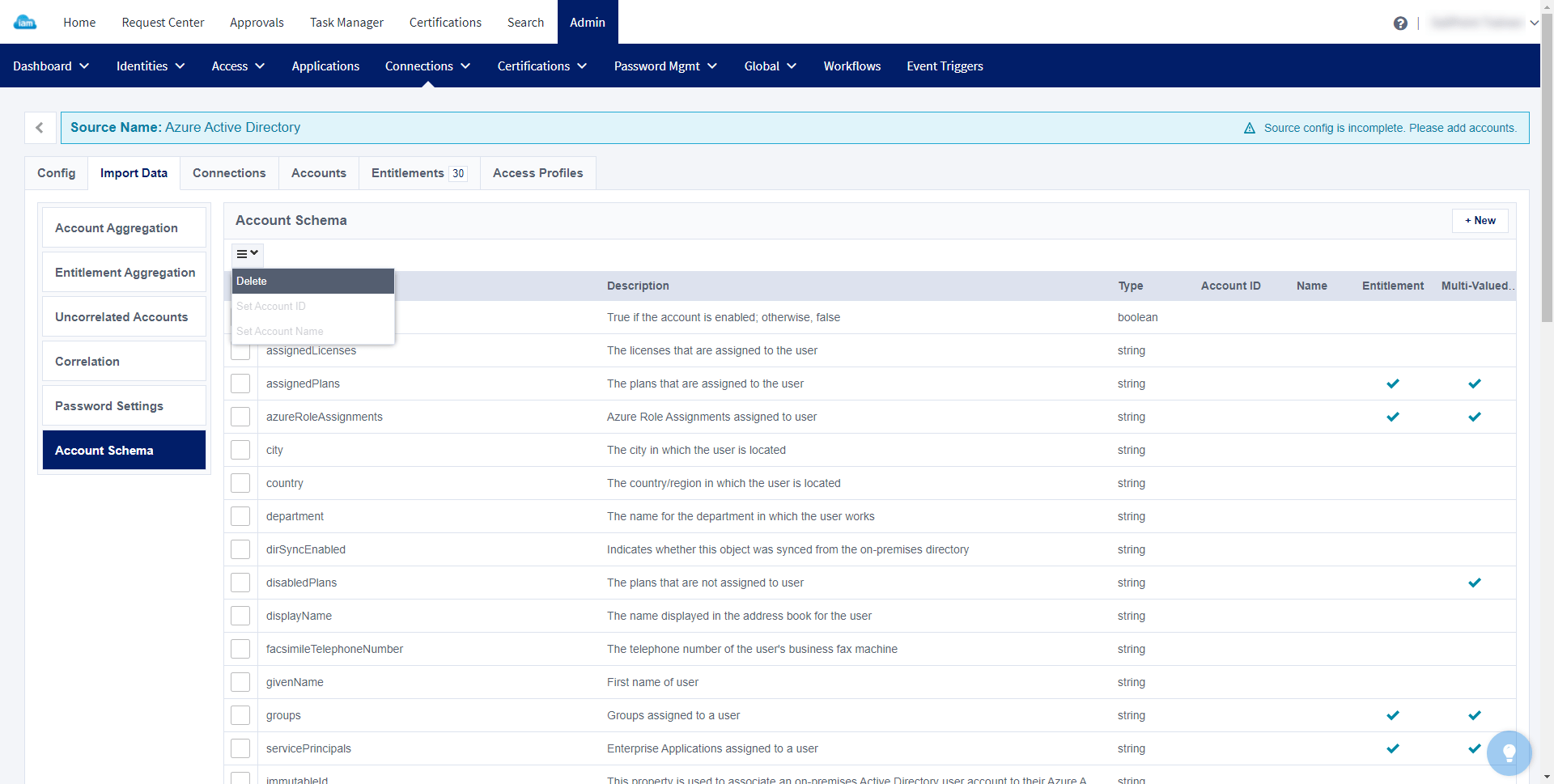Go to the Home page

[x=79, y=23]
